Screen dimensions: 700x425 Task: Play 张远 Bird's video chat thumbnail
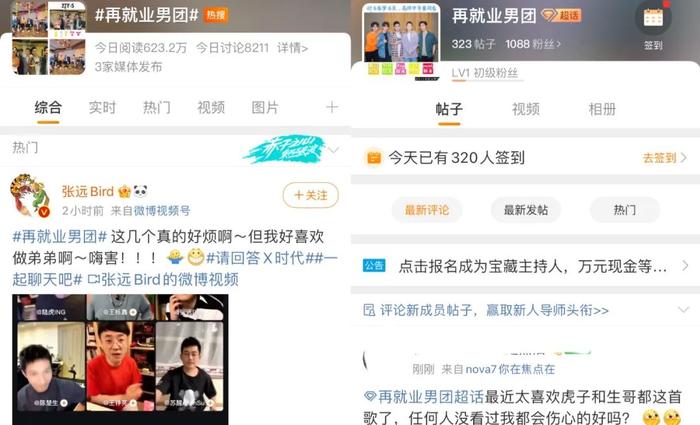tap(120, 359)
